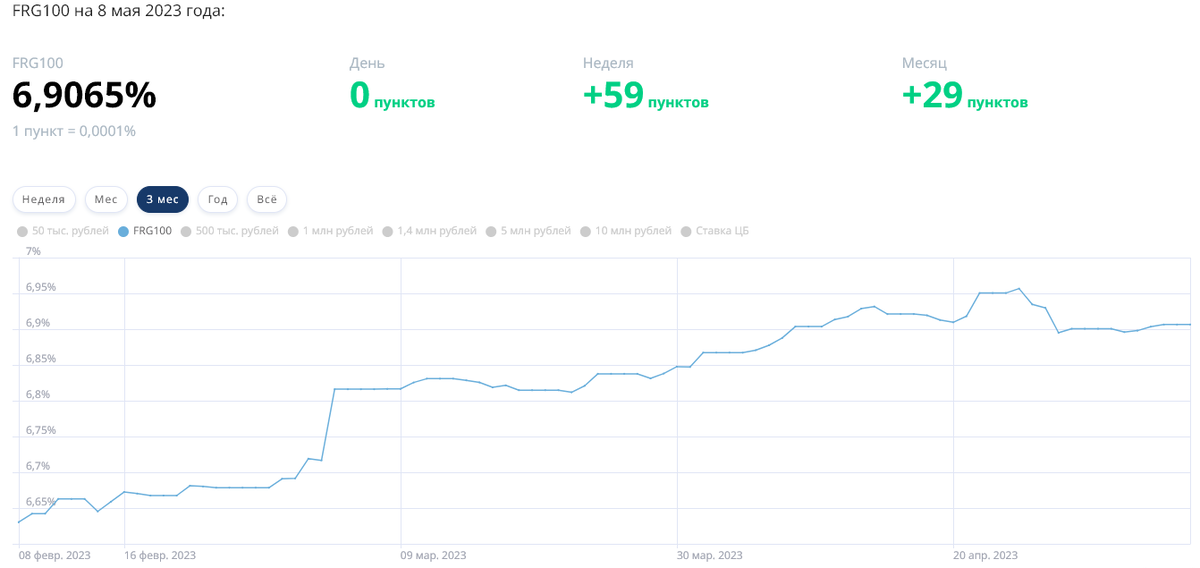This screenshot has width=1200, height=568.
Task: Click the 08 февр. 2023 axis label
Action: coord(54,555)
